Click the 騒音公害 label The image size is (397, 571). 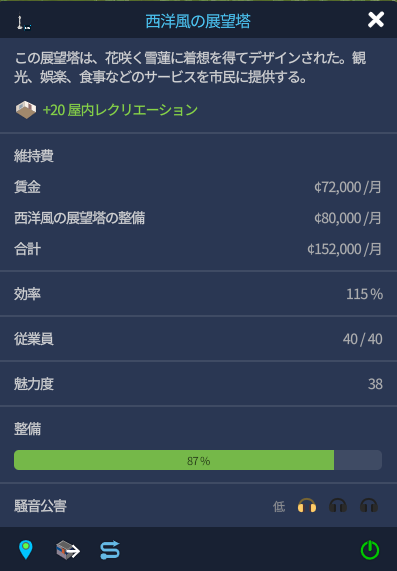tap(40, 506)
